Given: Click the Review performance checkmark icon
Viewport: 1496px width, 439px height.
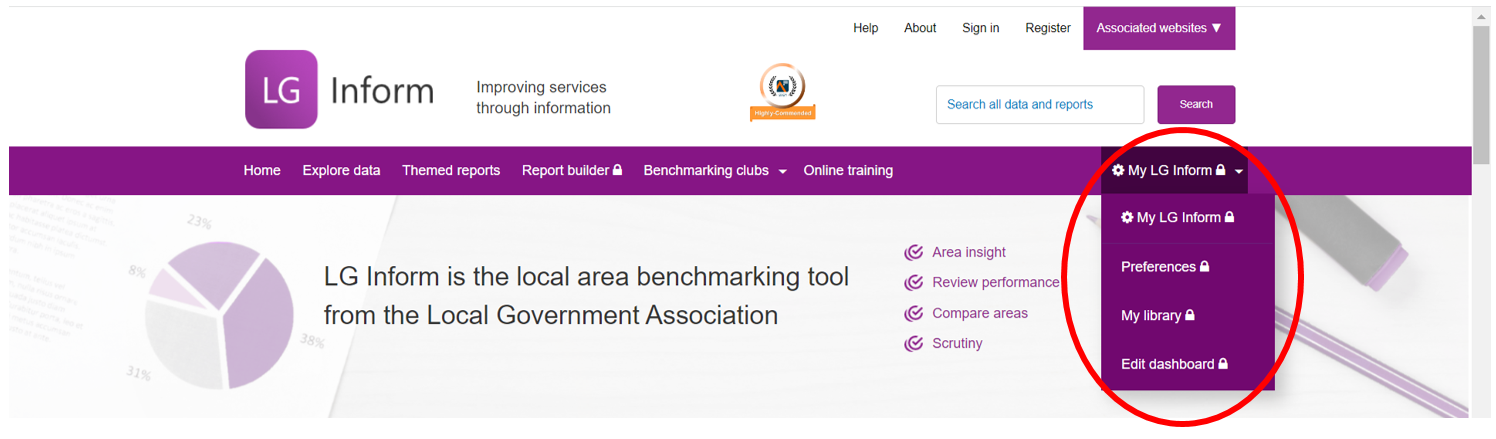Looking at the screenshot, I should point(913,283).
